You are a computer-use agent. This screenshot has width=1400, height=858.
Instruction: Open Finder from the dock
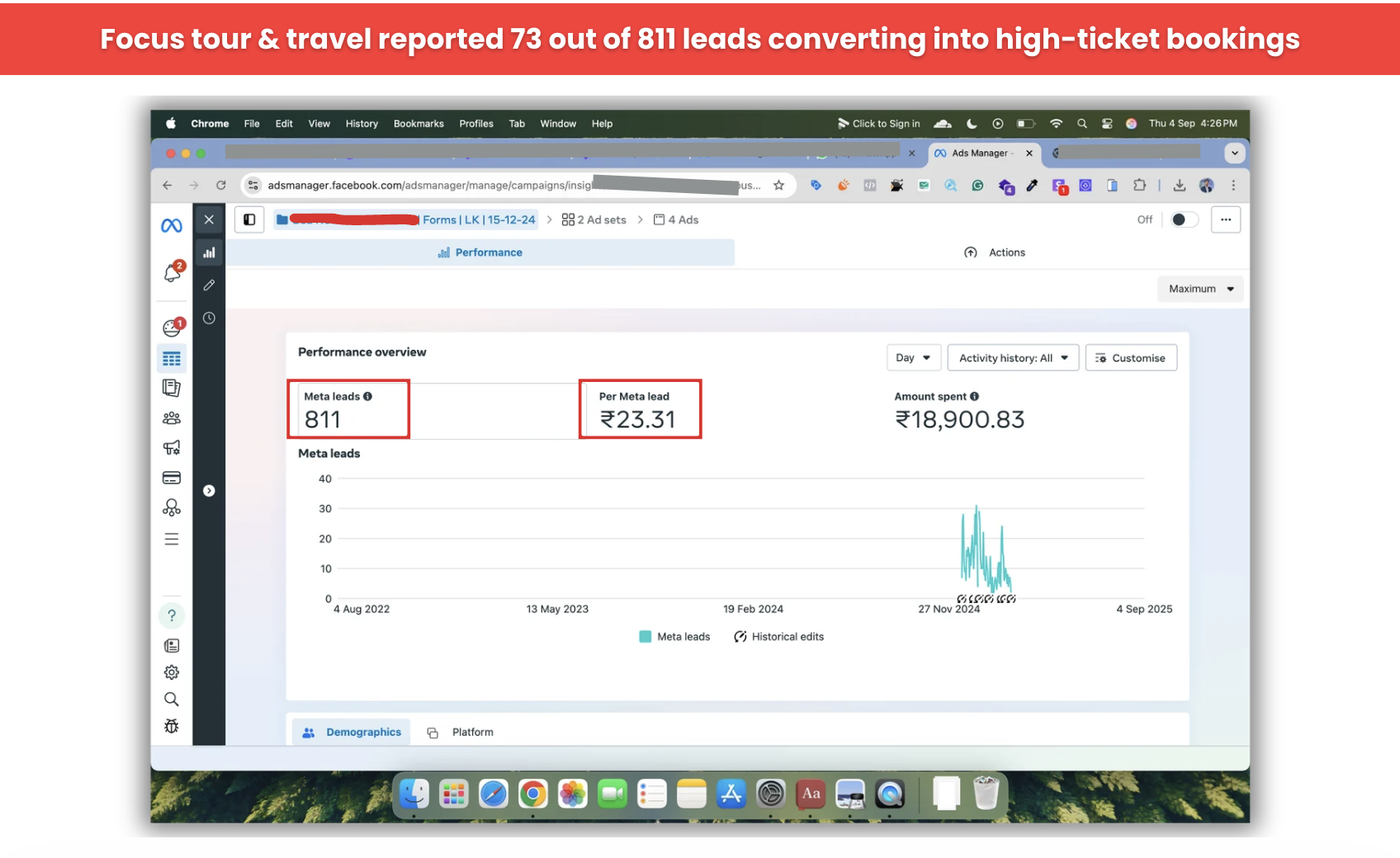pos(414,794)
